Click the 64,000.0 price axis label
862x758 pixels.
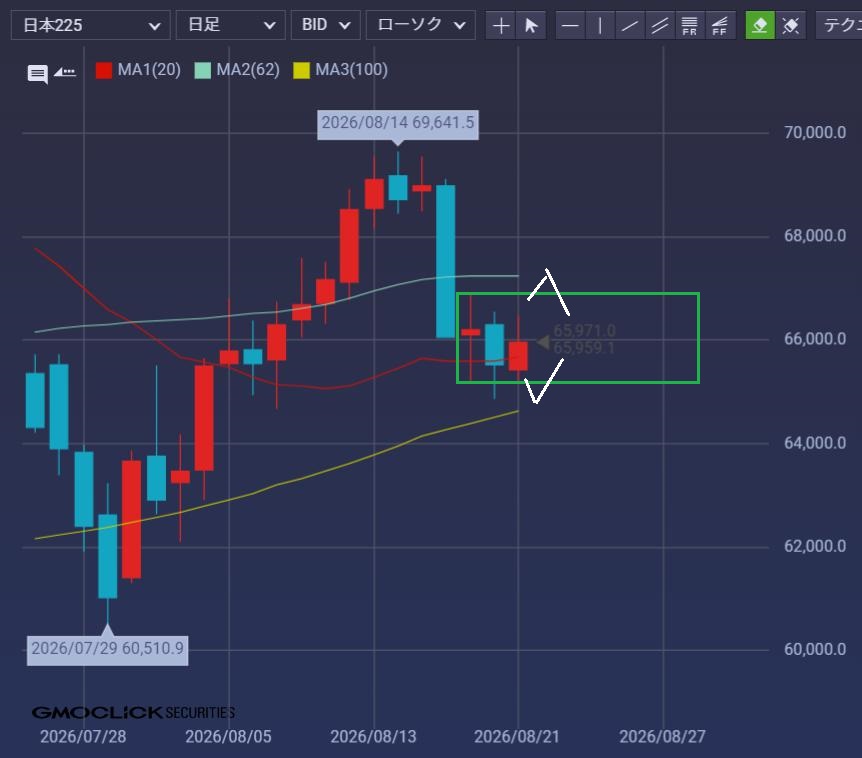(815, 443)
